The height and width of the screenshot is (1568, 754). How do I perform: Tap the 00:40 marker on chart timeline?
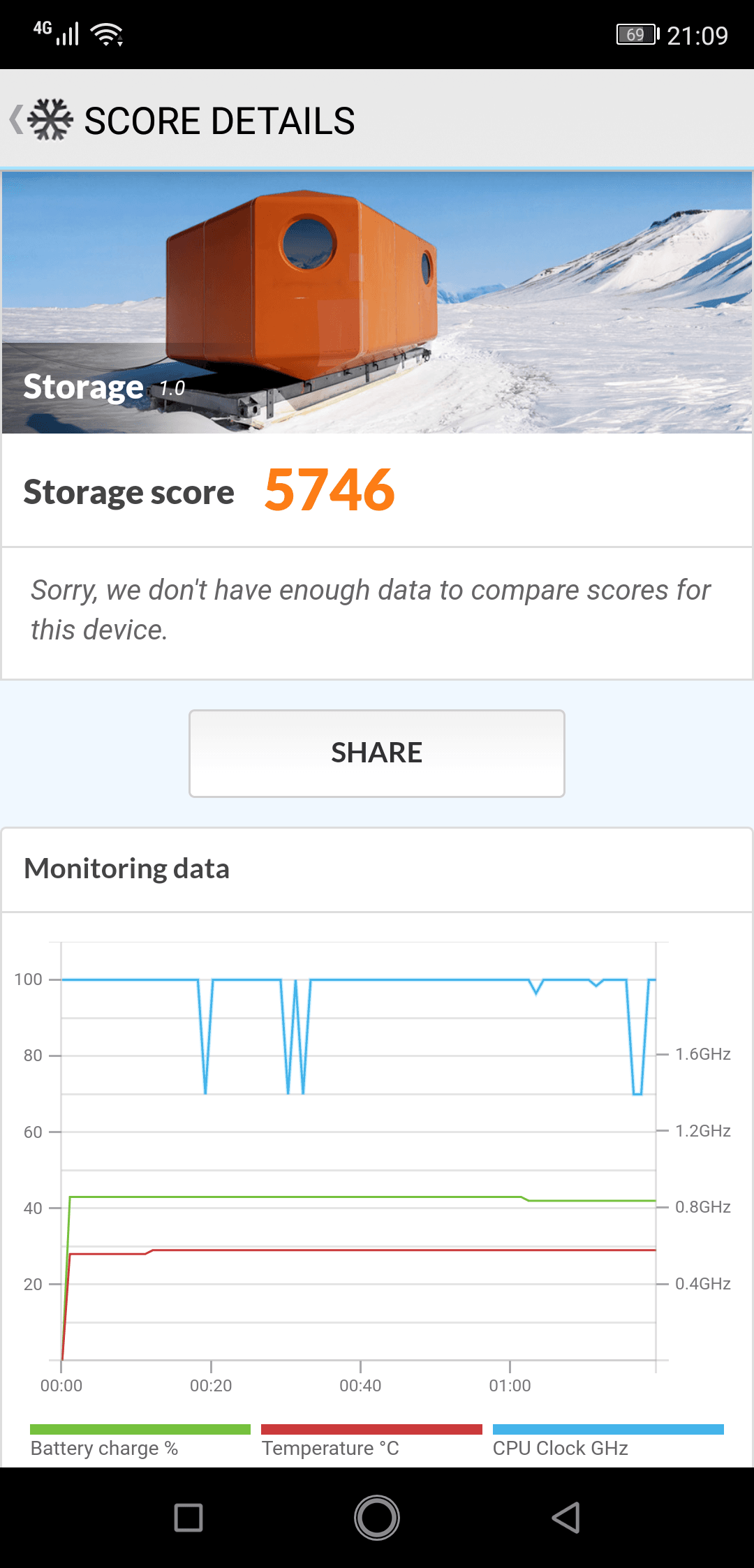point(360,1385)
